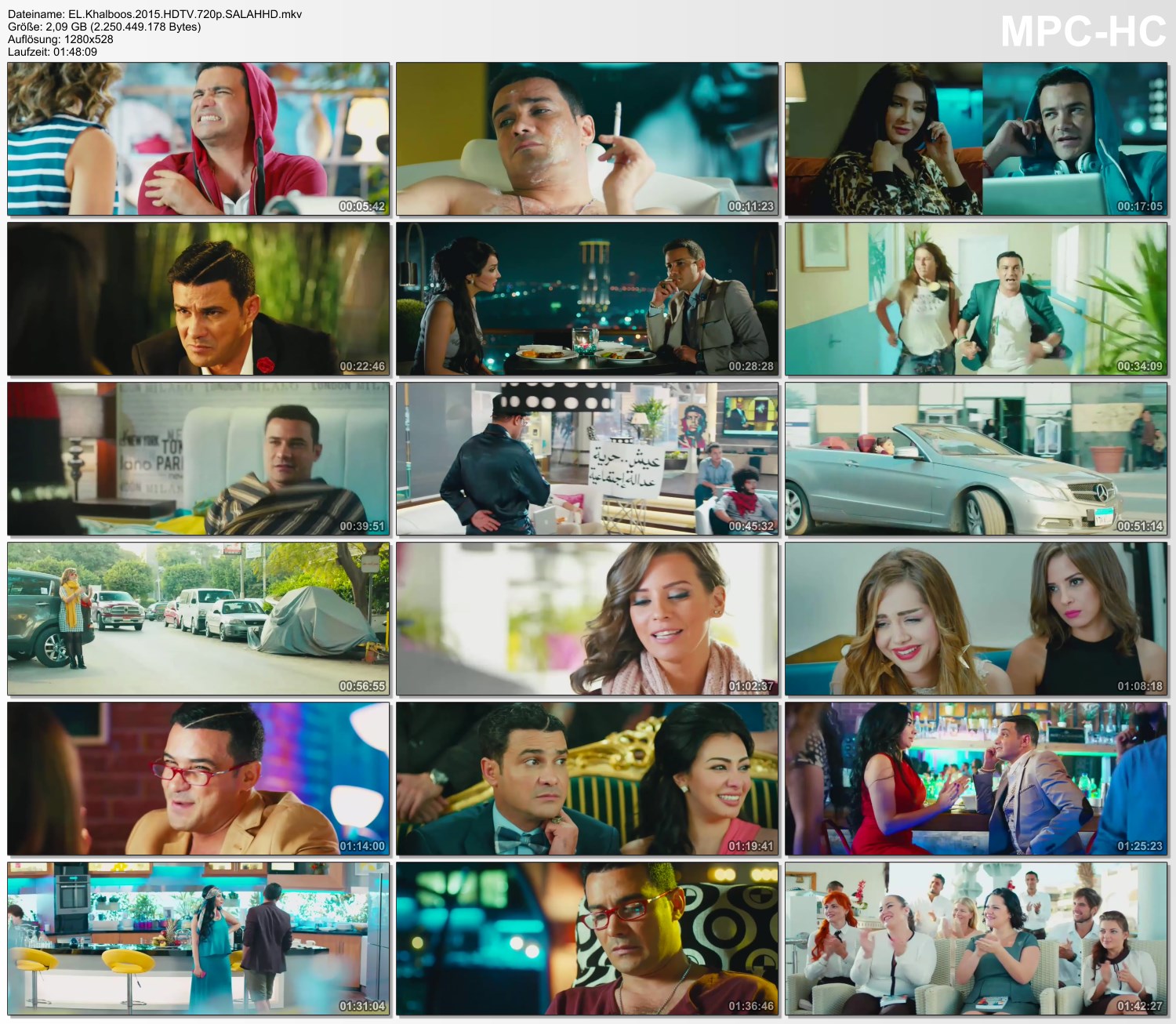This screenshot has width=1176, height=1024.
Task: Open the thumbnail timestamped 01:36:46
Action: pos(587,939)
